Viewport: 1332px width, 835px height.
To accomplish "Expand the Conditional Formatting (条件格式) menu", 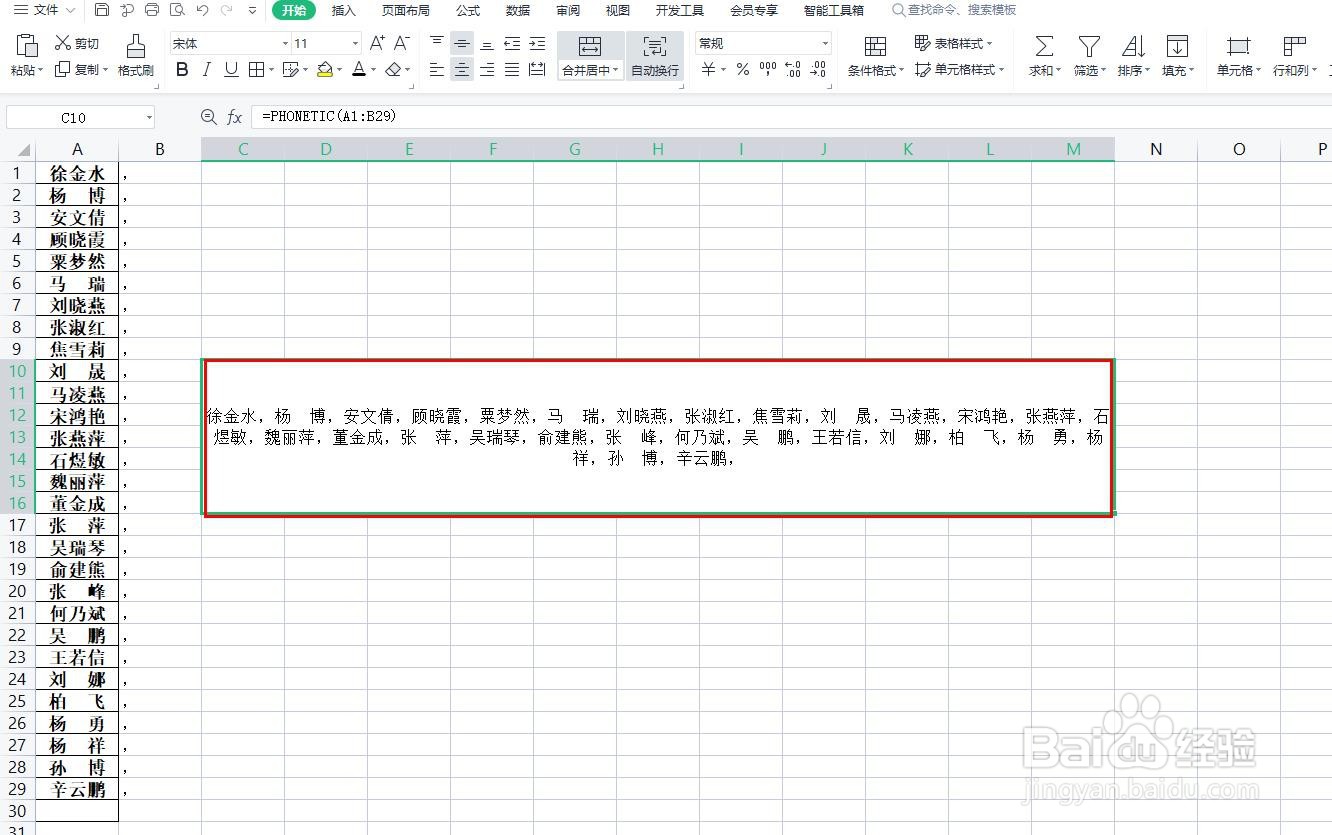I will (x=876, y=55).
